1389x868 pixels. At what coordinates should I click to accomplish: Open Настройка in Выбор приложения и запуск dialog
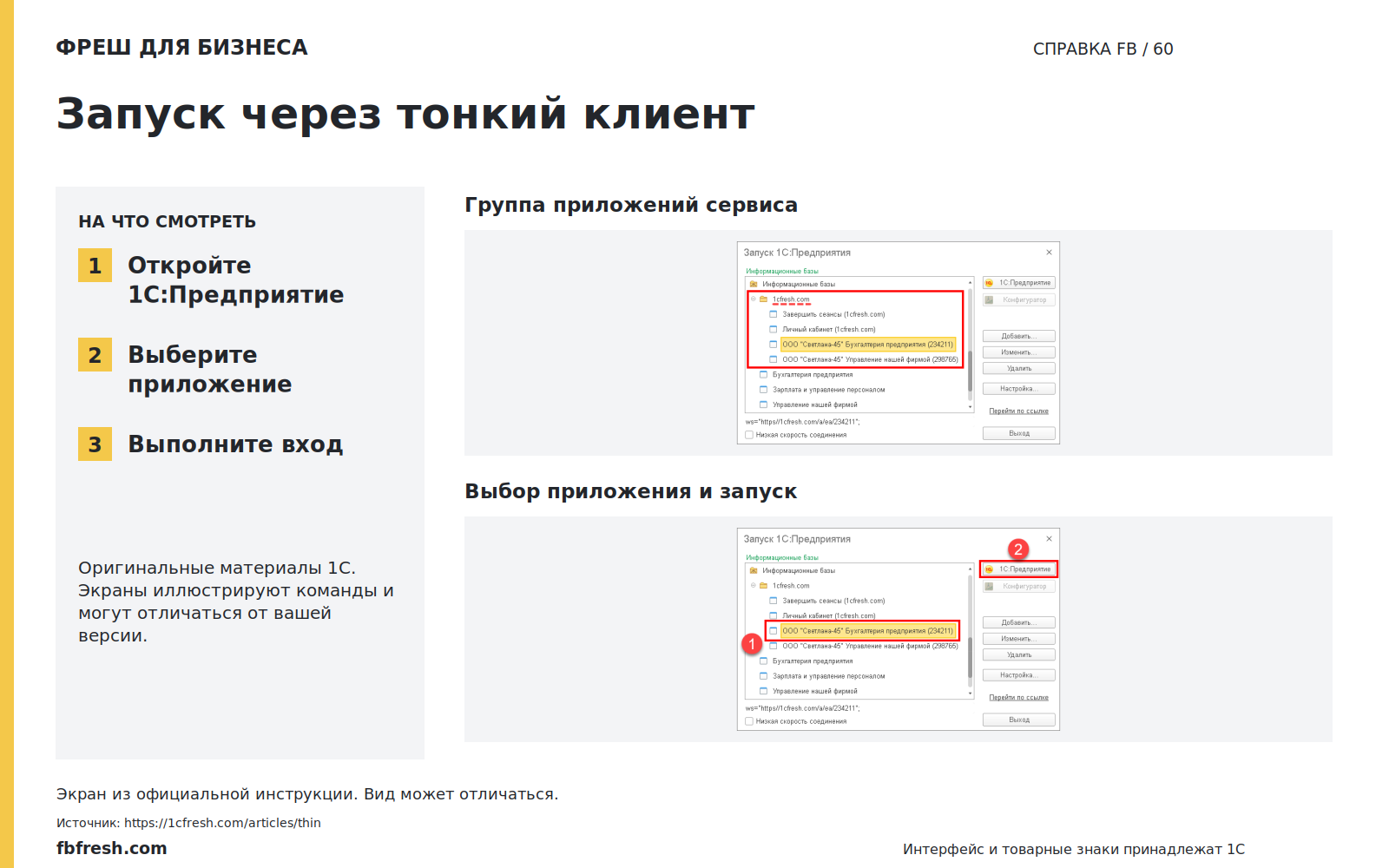(x=1019, y=675)
